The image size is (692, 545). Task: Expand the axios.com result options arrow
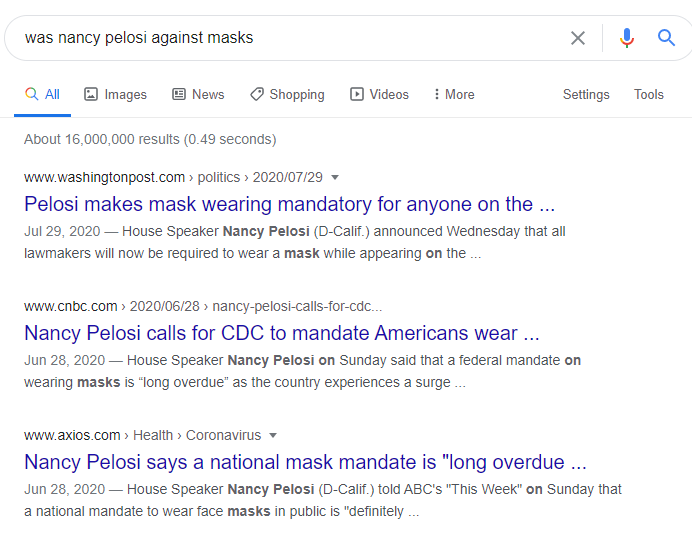click(x=273, y=436)
